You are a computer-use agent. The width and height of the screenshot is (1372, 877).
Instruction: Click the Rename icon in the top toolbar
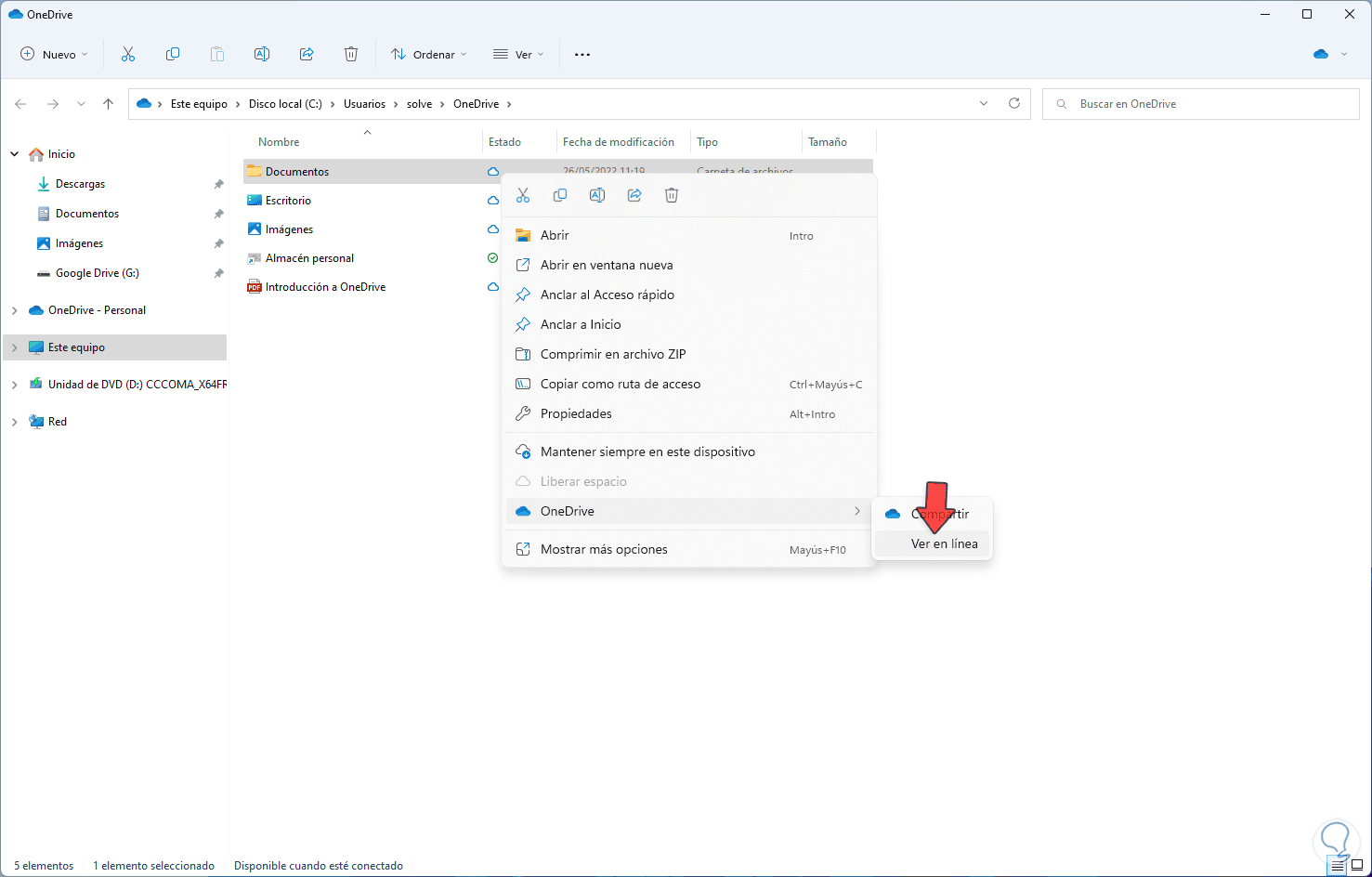click(262, 54)
